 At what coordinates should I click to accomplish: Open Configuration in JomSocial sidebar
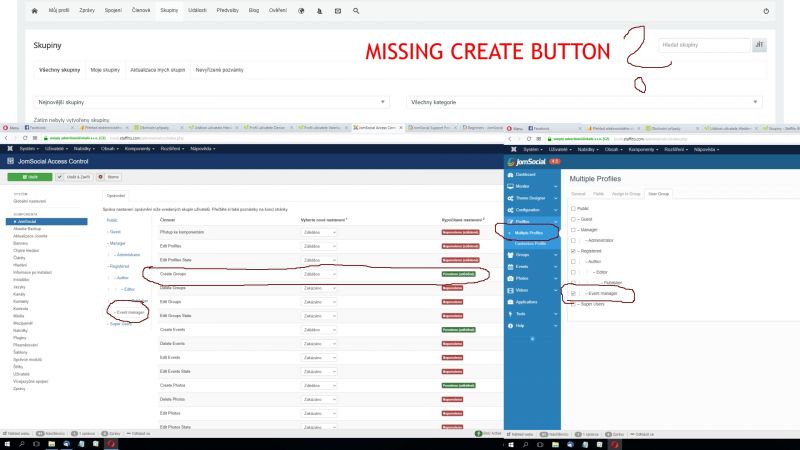click(531, 210)
